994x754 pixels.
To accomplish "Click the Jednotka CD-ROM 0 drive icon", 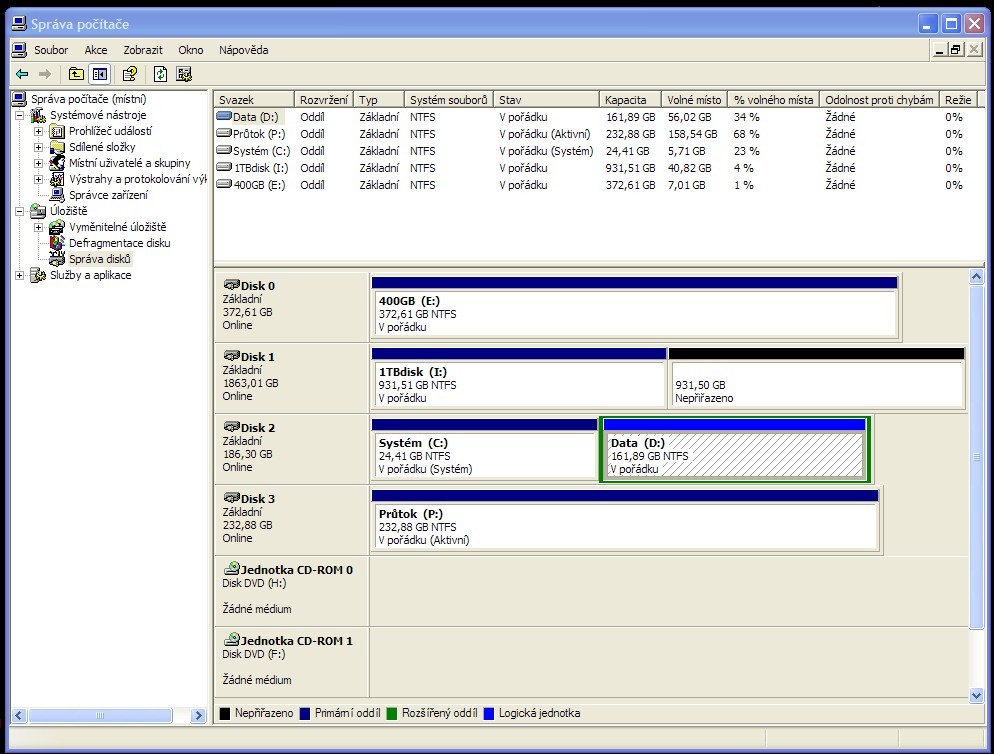I will [232, 569].
